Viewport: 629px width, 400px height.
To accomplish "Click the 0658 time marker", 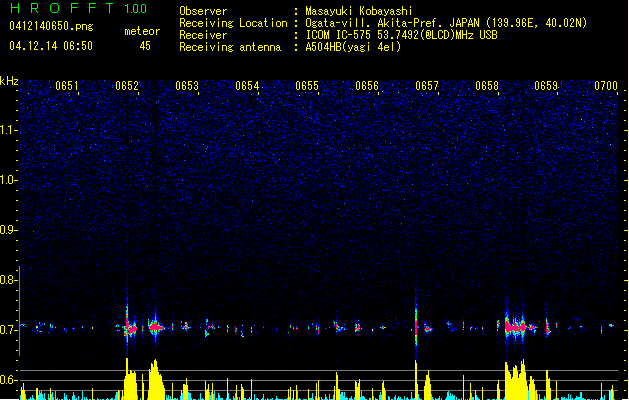I will [x=487, y=86].
